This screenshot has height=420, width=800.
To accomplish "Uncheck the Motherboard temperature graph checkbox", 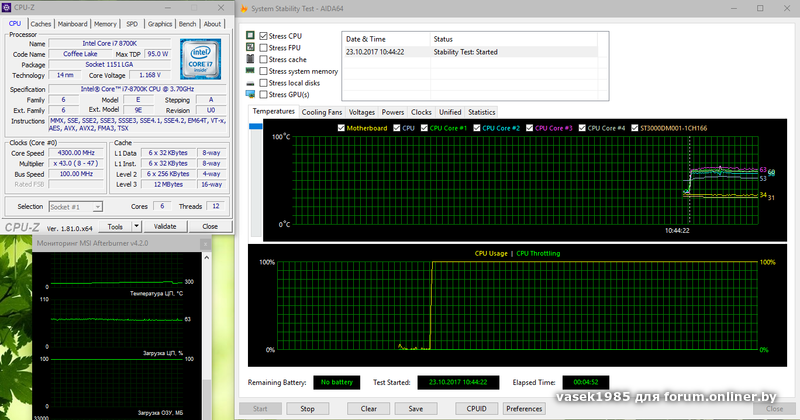I will 342,128.
